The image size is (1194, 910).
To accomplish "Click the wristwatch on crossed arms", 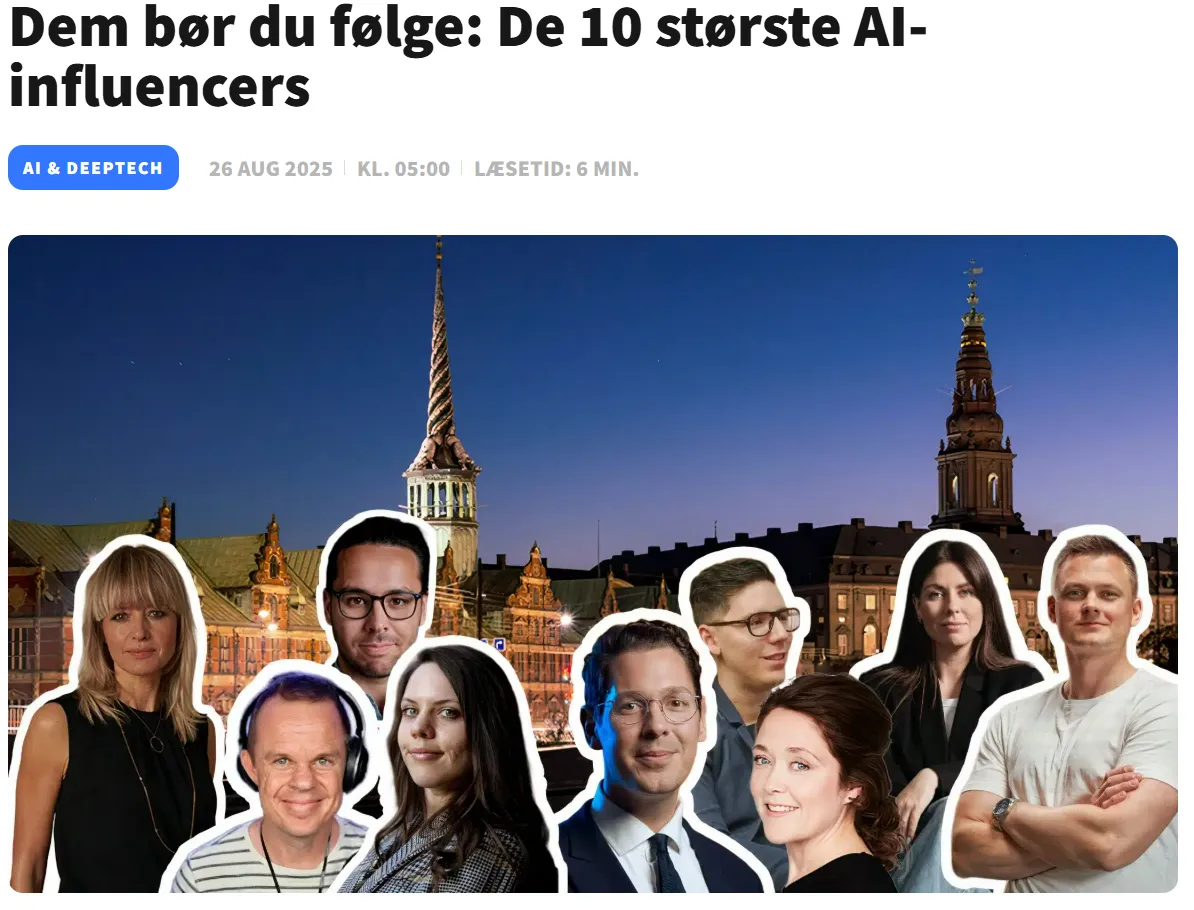I will 1004,813.
